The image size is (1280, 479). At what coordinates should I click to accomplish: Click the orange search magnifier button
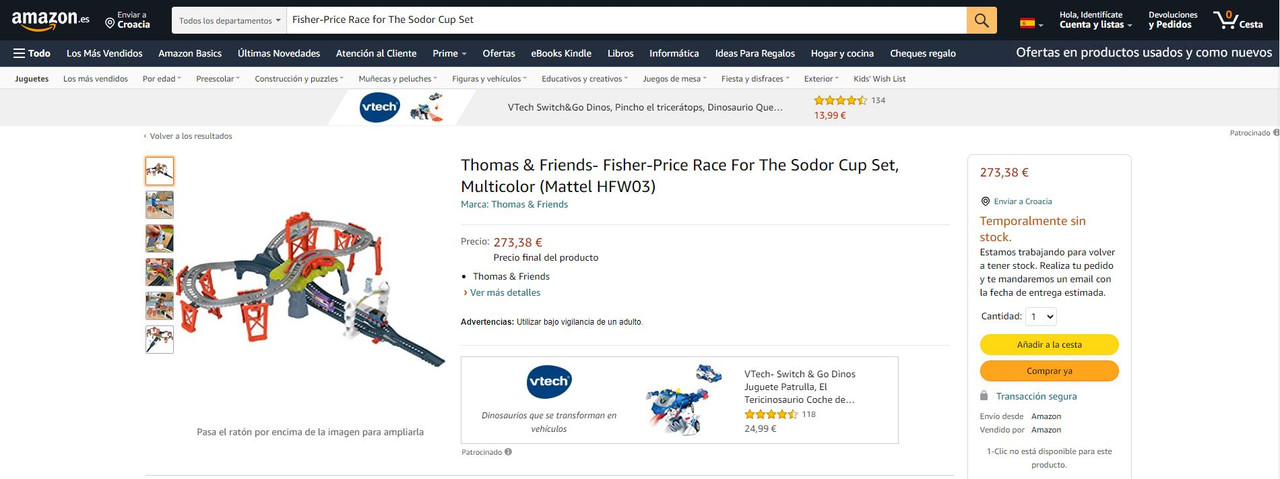point(981,20)
